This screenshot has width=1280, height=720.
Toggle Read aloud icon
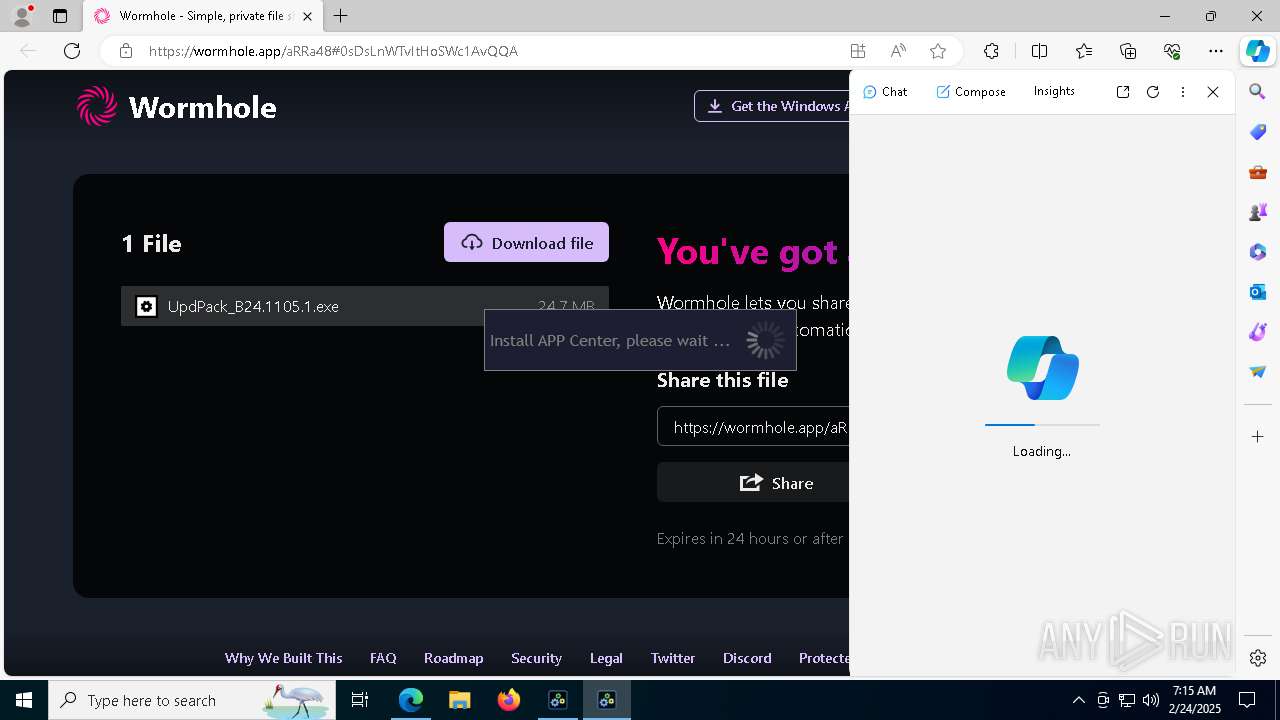[898, 51]
